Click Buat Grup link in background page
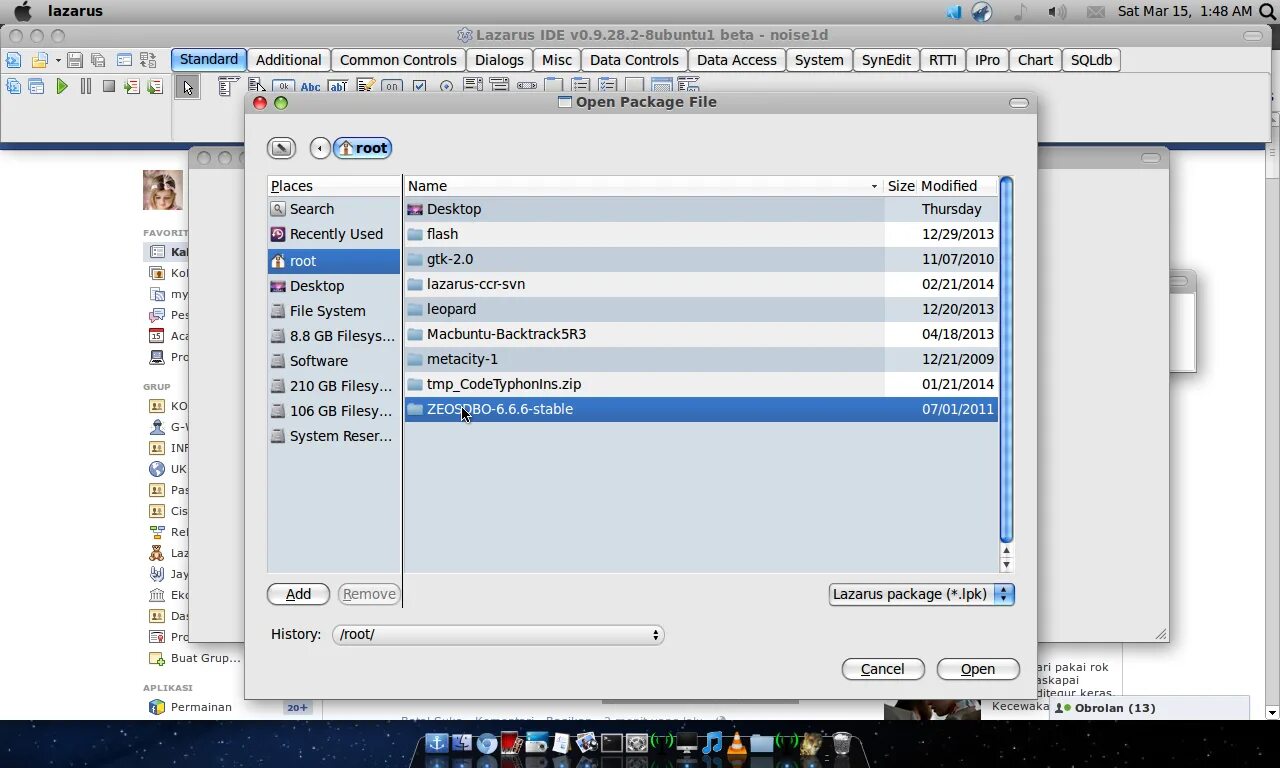This screenshot has height=768, width=1280. pos(206,658)
